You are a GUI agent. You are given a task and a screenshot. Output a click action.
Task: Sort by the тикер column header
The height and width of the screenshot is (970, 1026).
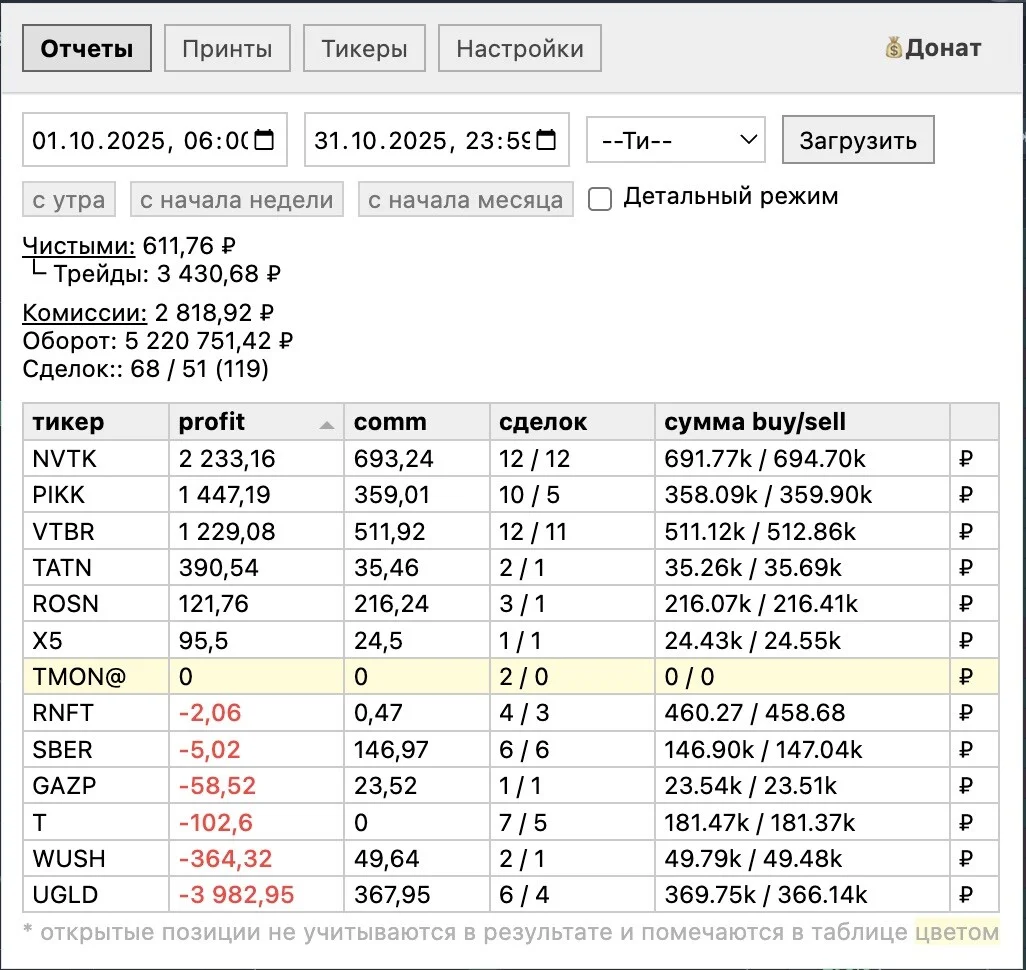[x=96, y=422]
